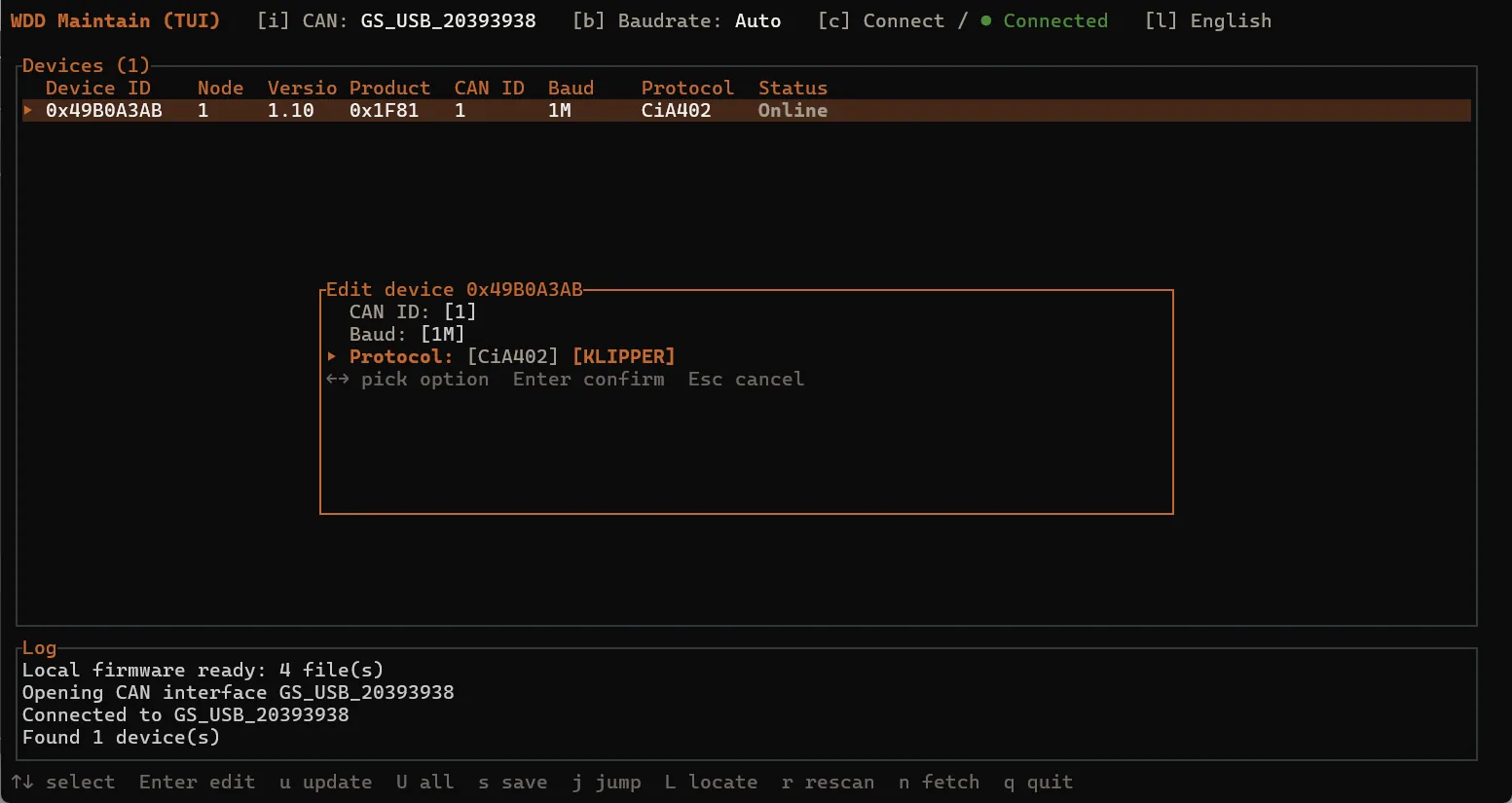Open the CAN interface selector GS_USB_20393938
The width and height of the screenshot is (1512, 803).
[x=449, y=20]
